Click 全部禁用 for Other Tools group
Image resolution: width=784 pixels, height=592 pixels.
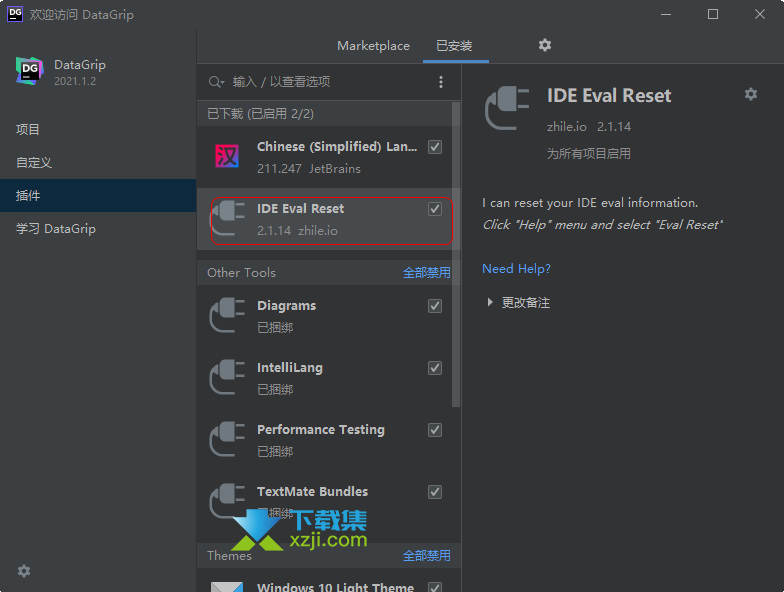click(x=426, y=273)
